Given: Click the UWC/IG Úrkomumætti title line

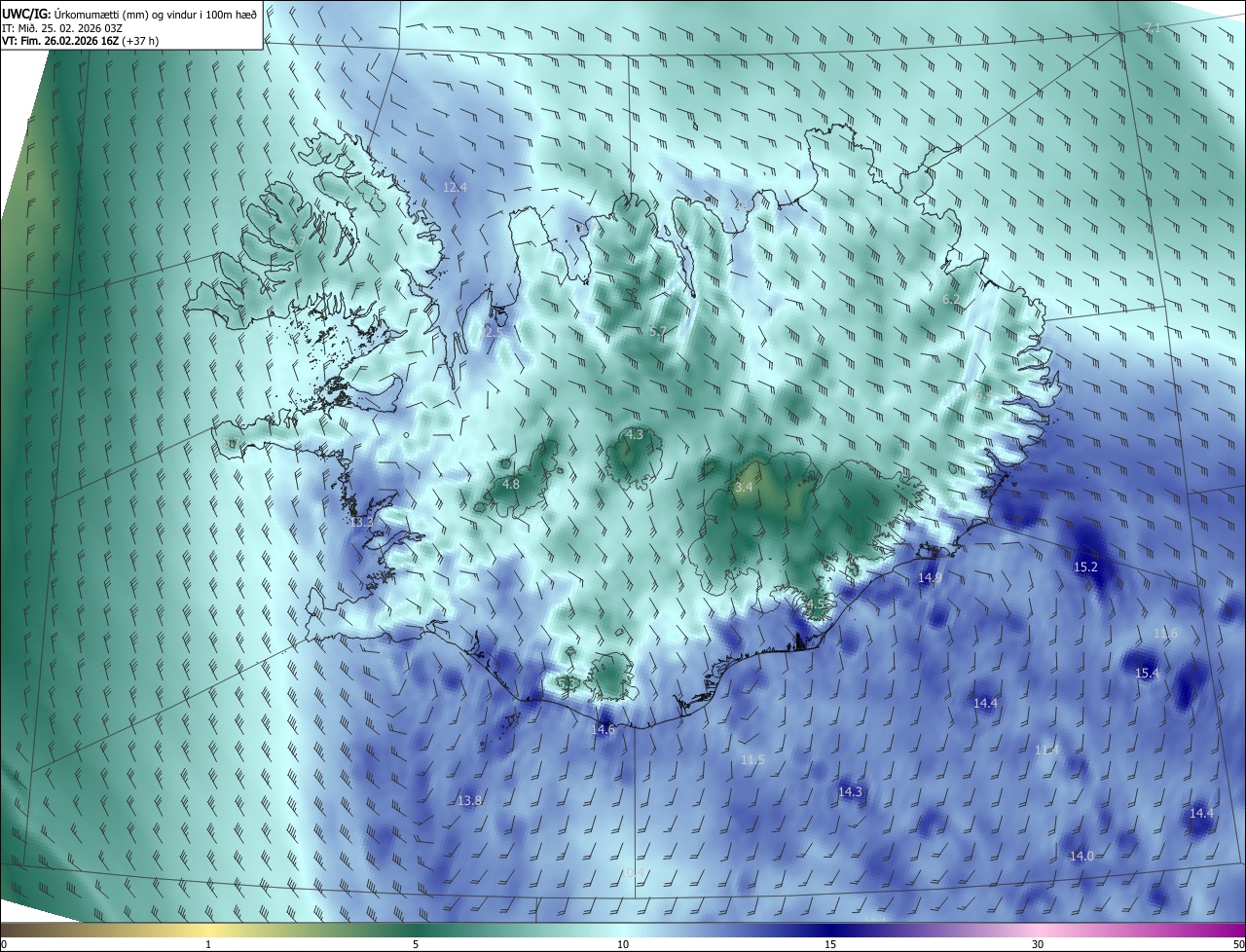Looking at the screenshot, I should [129, 13].
